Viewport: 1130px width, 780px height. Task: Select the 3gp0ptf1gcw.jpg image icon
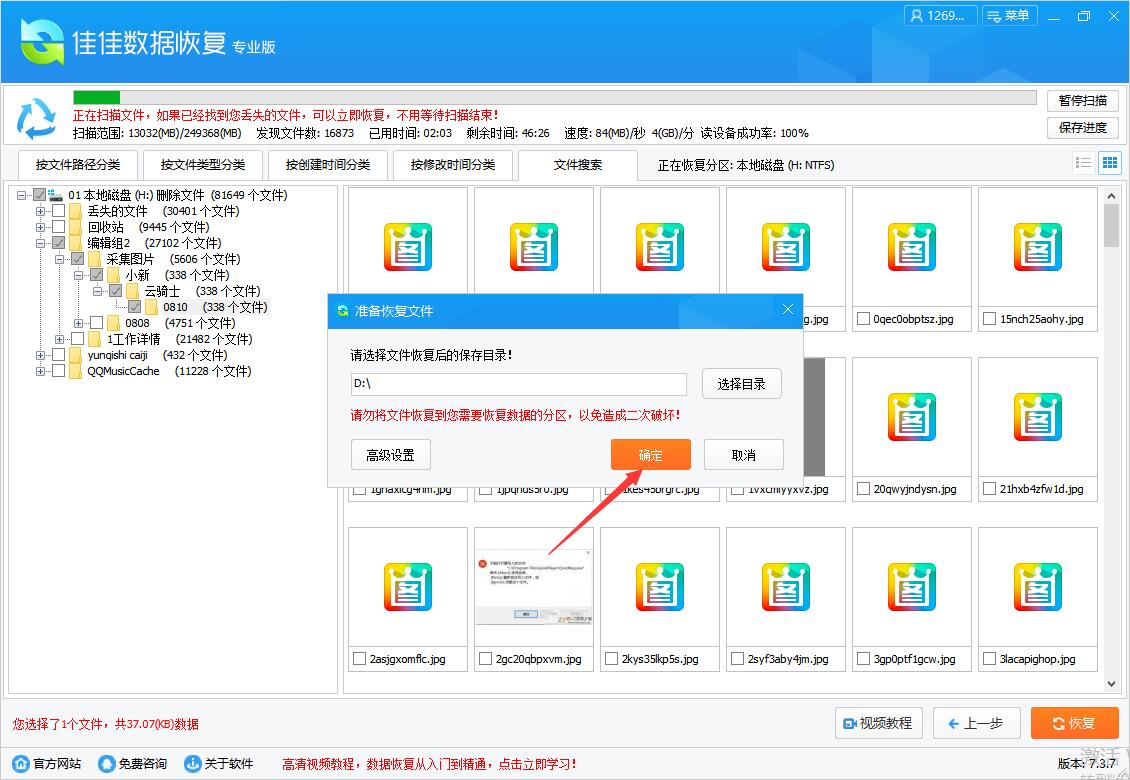[x=912, y=587]
